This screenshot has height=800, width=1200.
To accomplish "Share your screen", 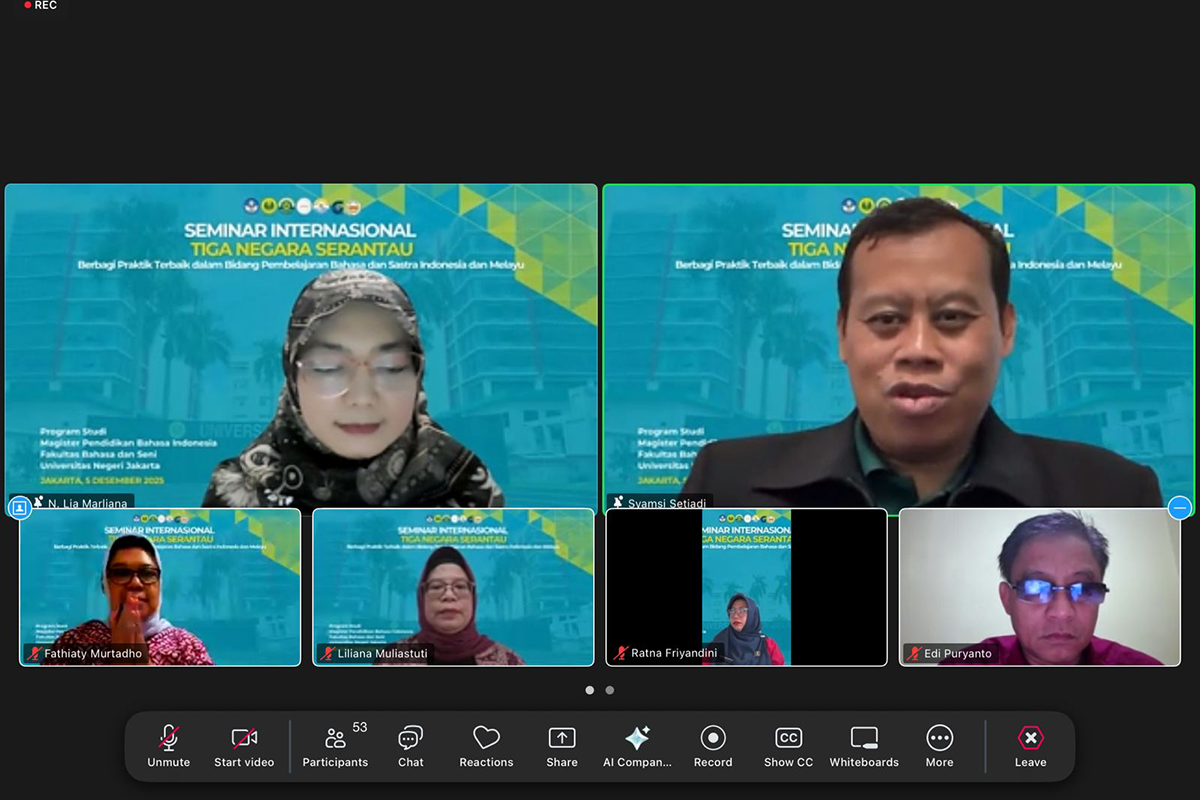I will point(562,746).
